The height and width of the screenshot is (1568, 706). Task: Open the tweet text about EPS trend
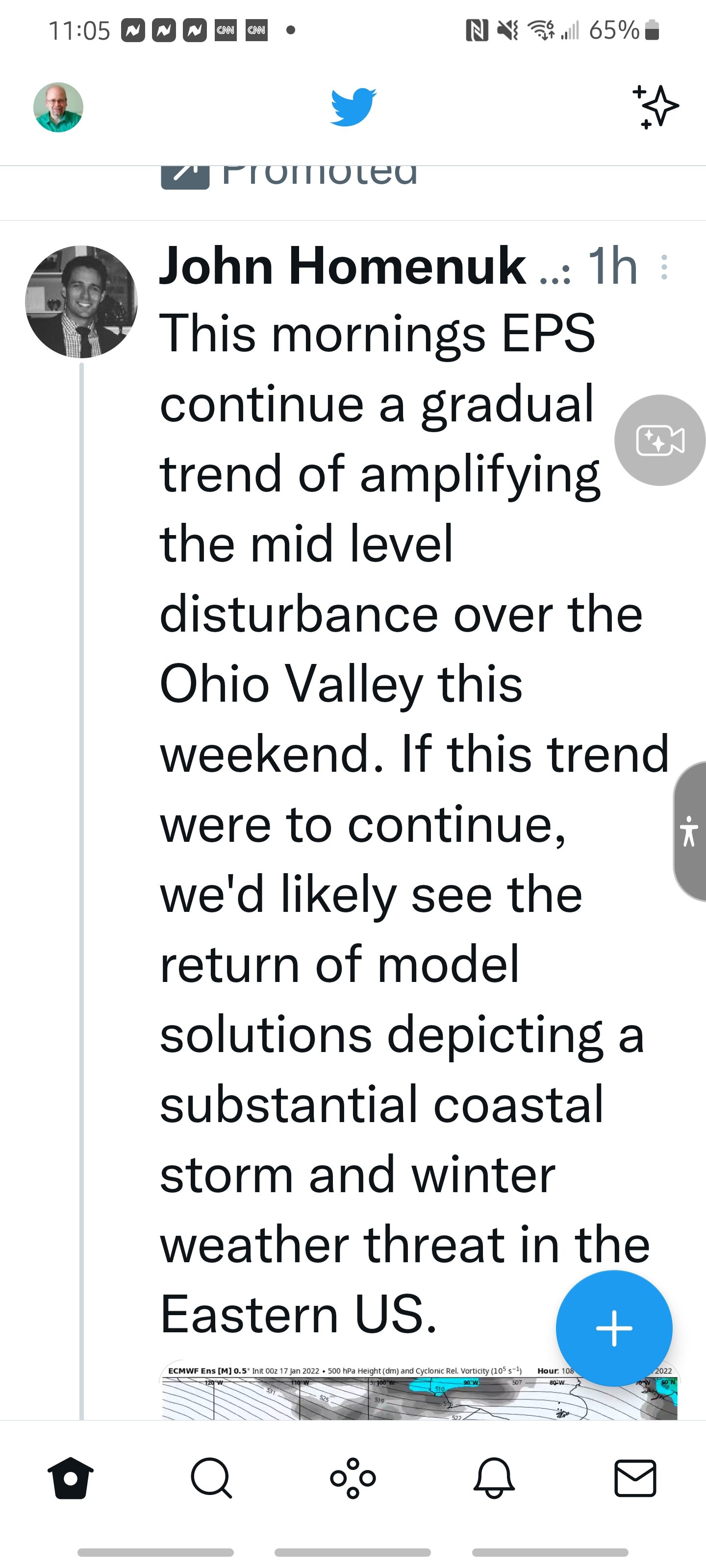[x=414, y=824]
